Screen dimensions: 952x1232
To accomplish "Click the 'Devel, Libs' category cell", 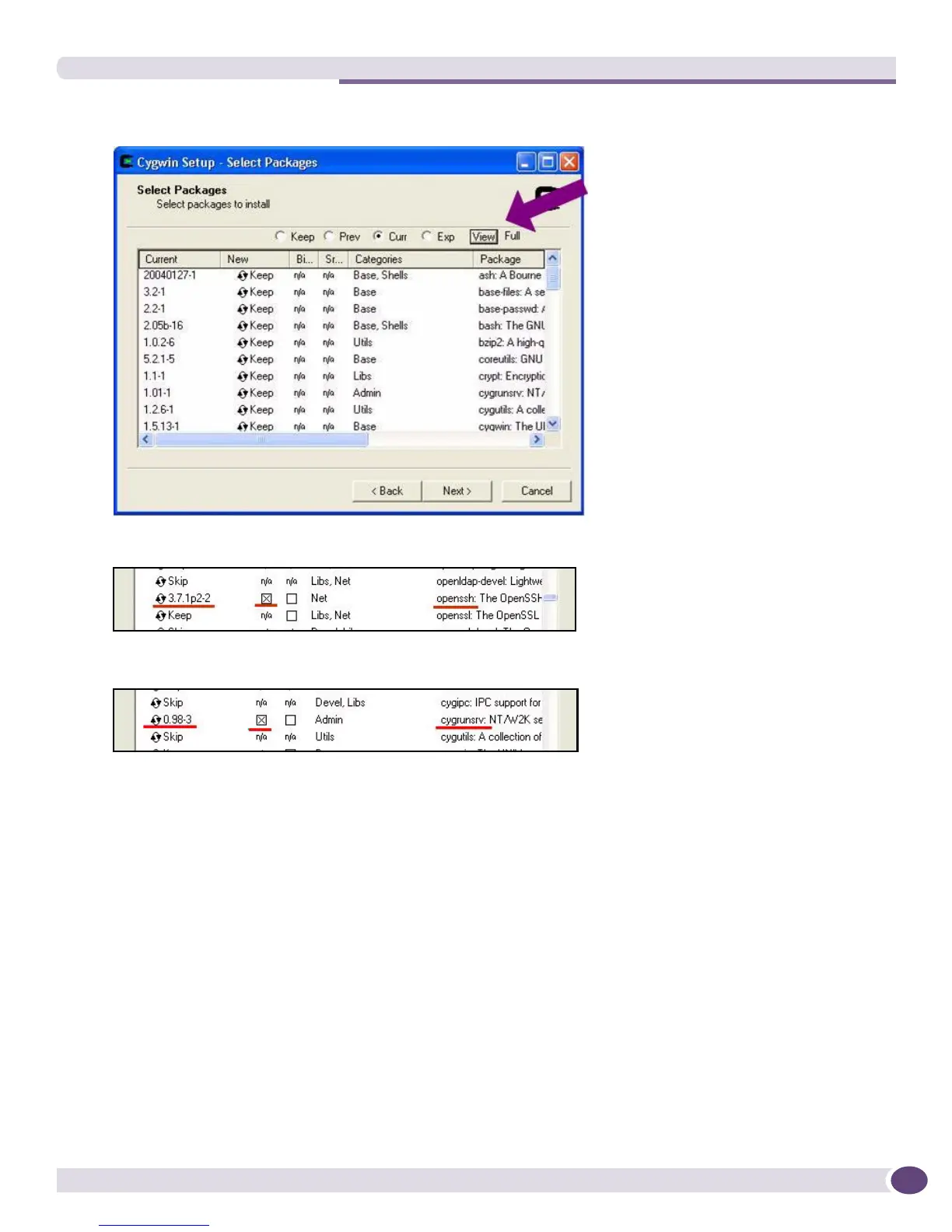I will tap(340, 702).
